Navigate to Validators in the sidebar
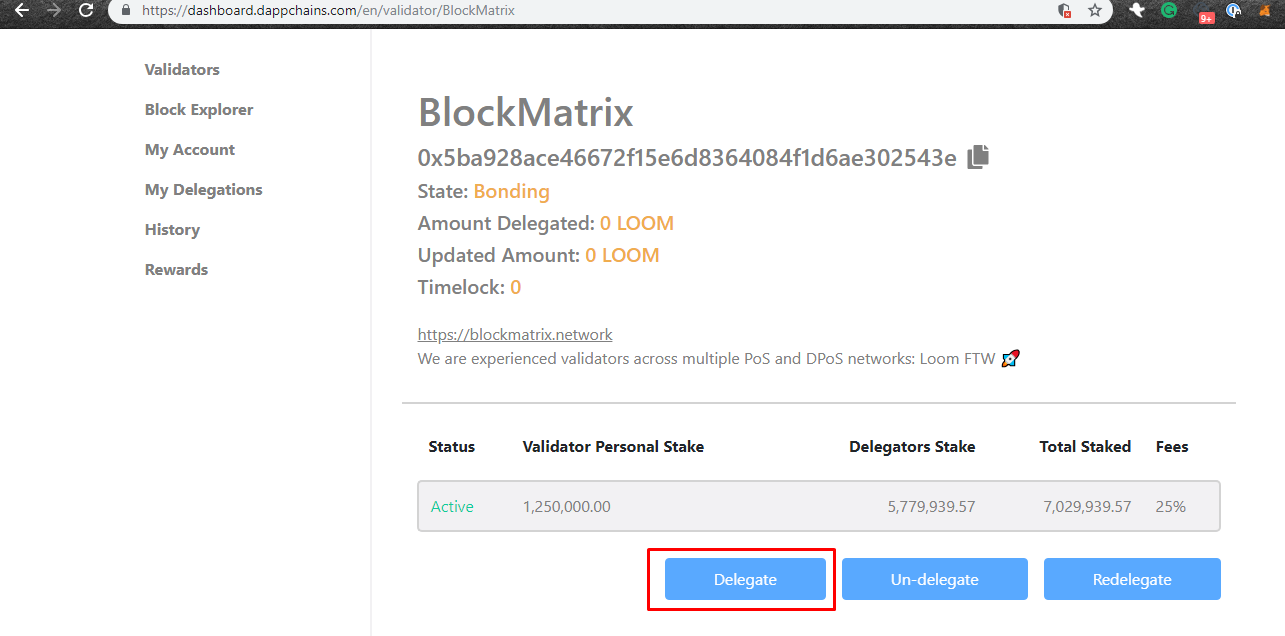1285x636 pixels. point(181,69)
